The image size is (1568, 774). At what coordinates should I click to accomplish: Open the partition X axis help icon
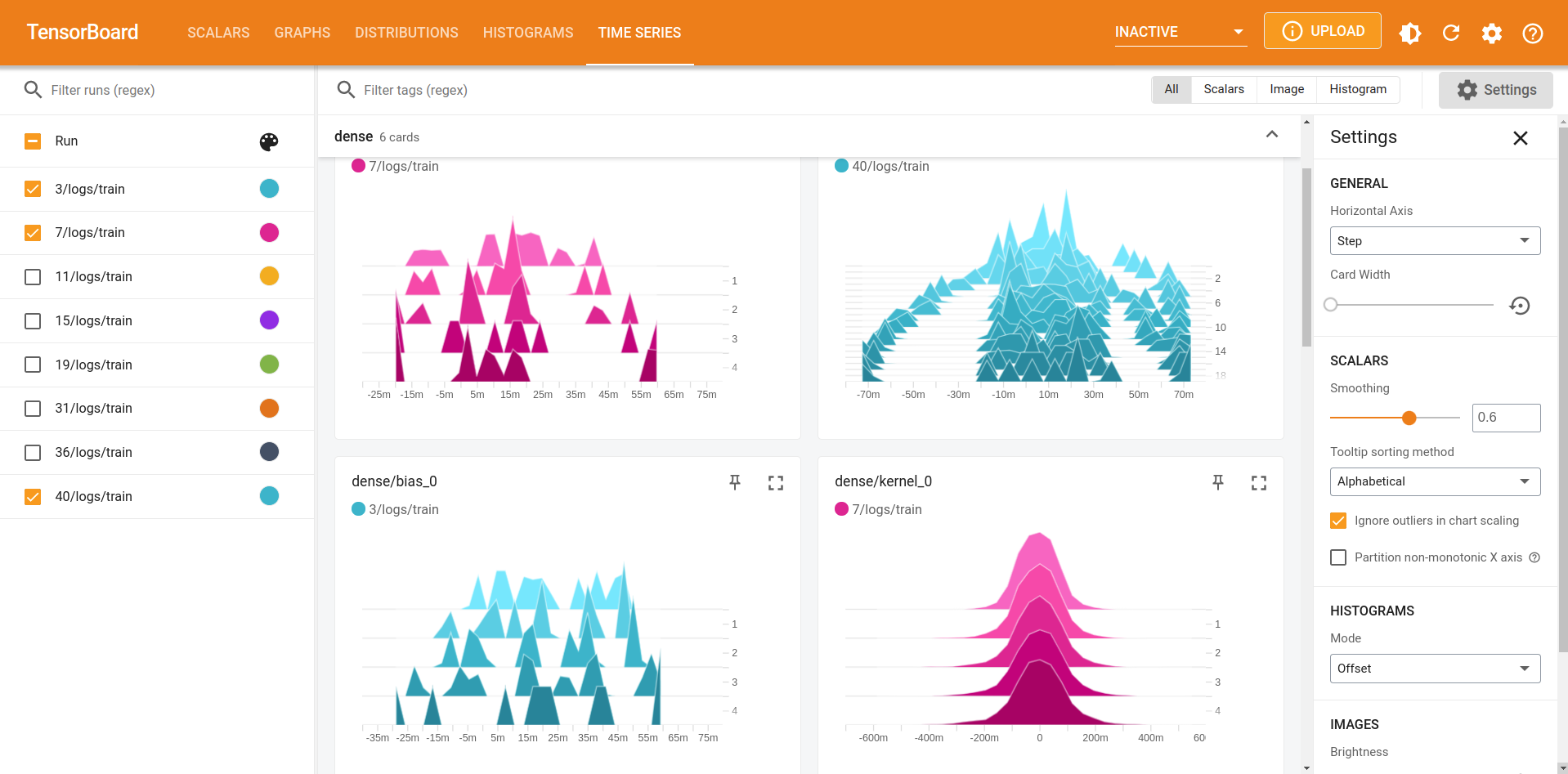click(x=1534, y=557)
